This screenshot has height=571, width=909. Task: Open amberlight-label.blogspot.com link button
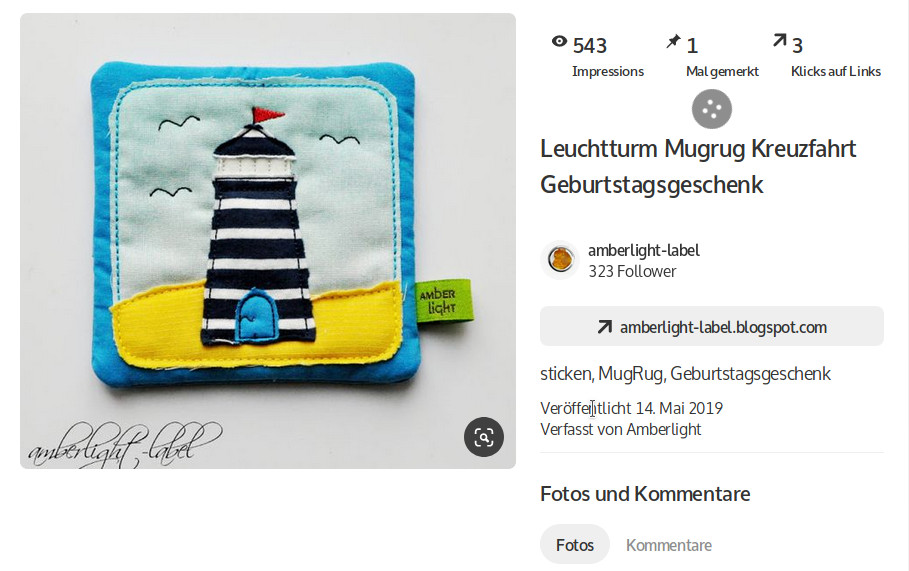[711, 326]
